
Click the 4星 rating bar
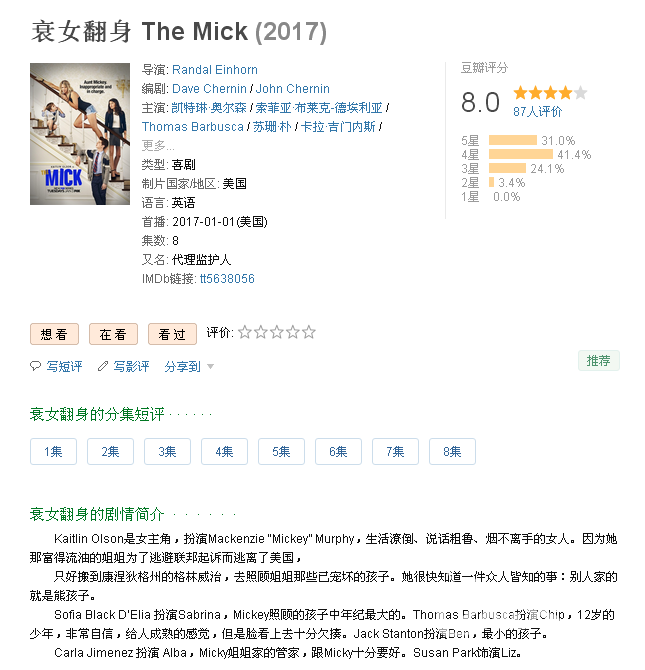pos(521,154)
